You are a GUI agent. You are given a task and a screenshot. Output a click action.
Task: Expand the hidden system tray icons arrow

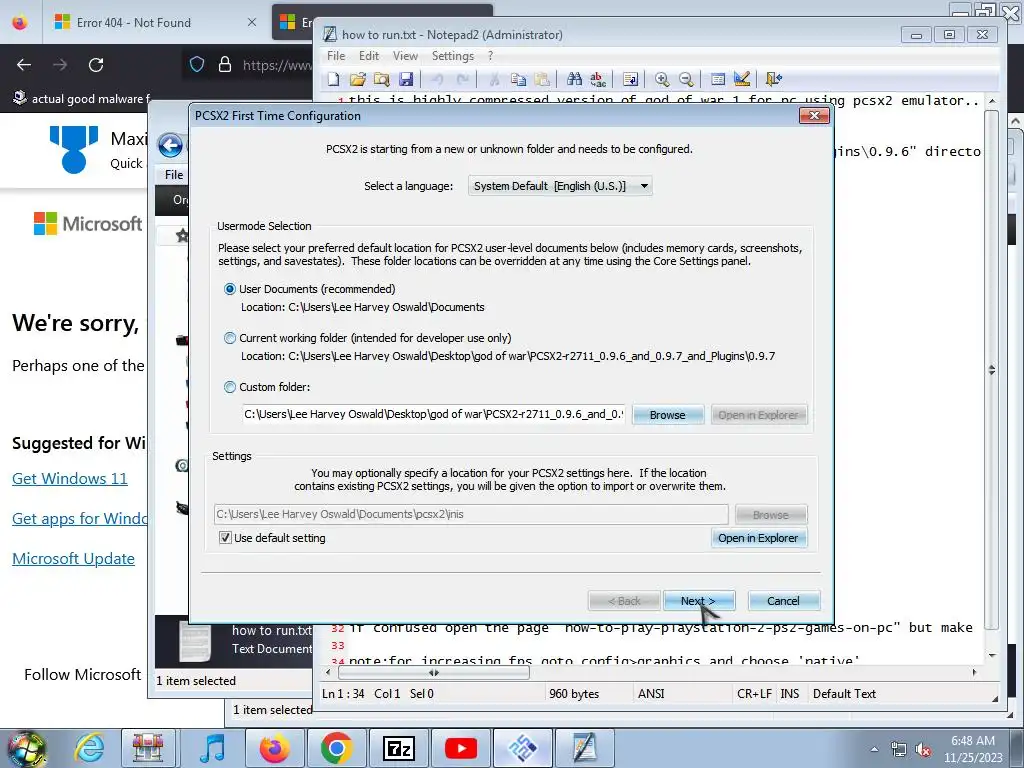[874, 749]
